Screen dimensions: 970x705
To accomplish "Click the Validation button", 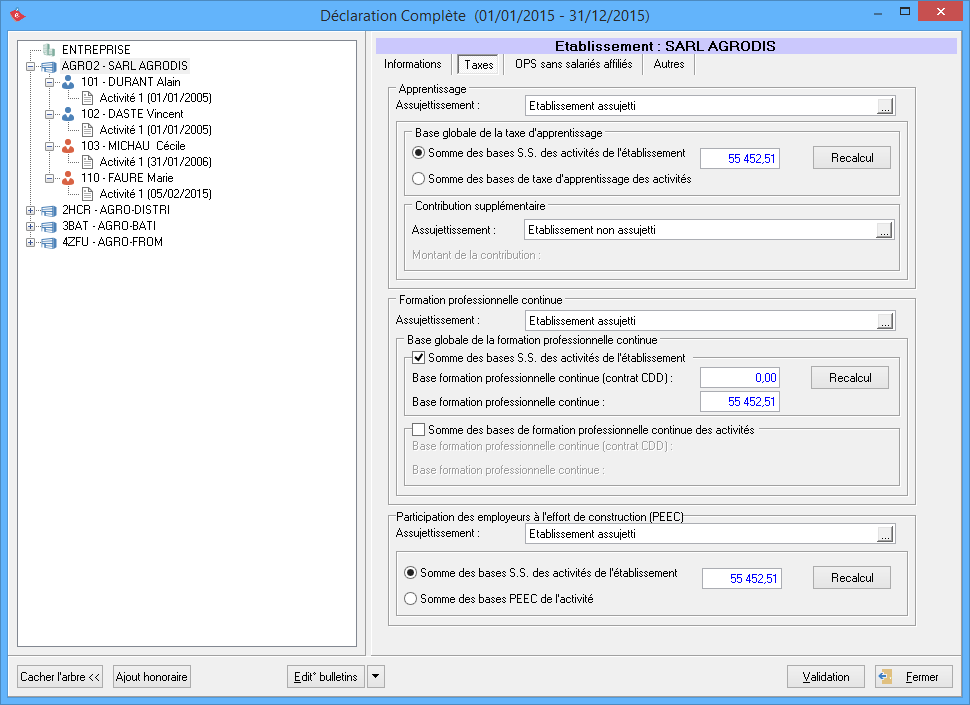I will (825, 677).
